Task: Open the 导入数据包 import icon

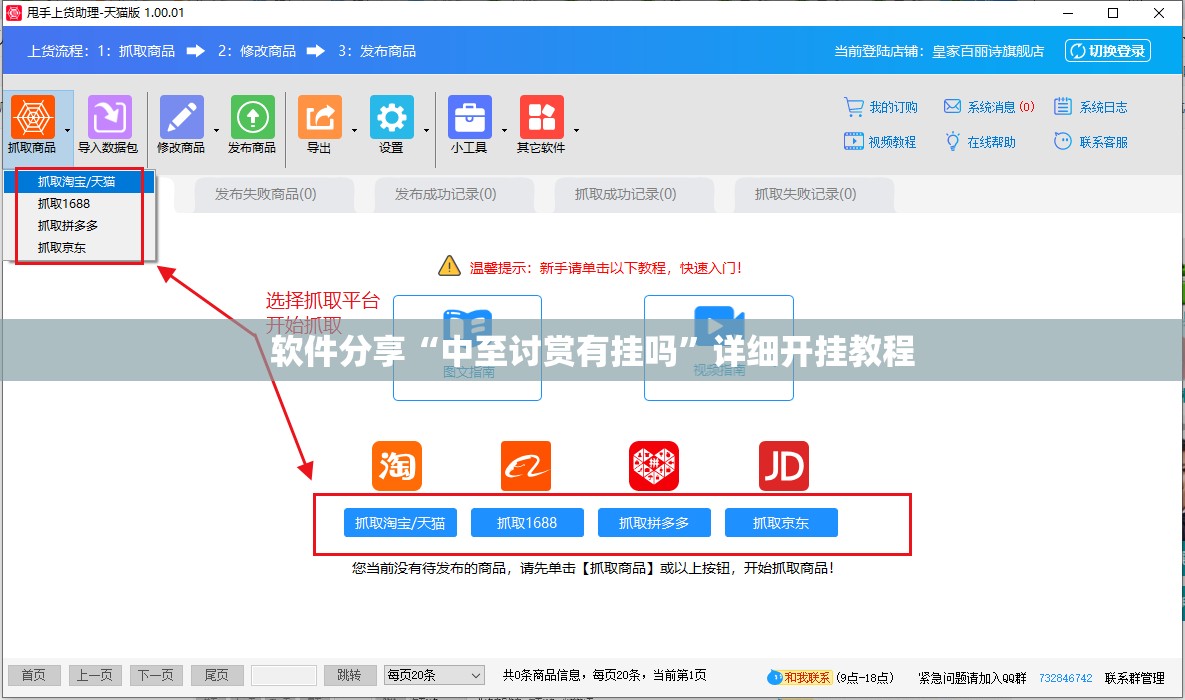Action: pyautogui.click(x=110, y=117)
